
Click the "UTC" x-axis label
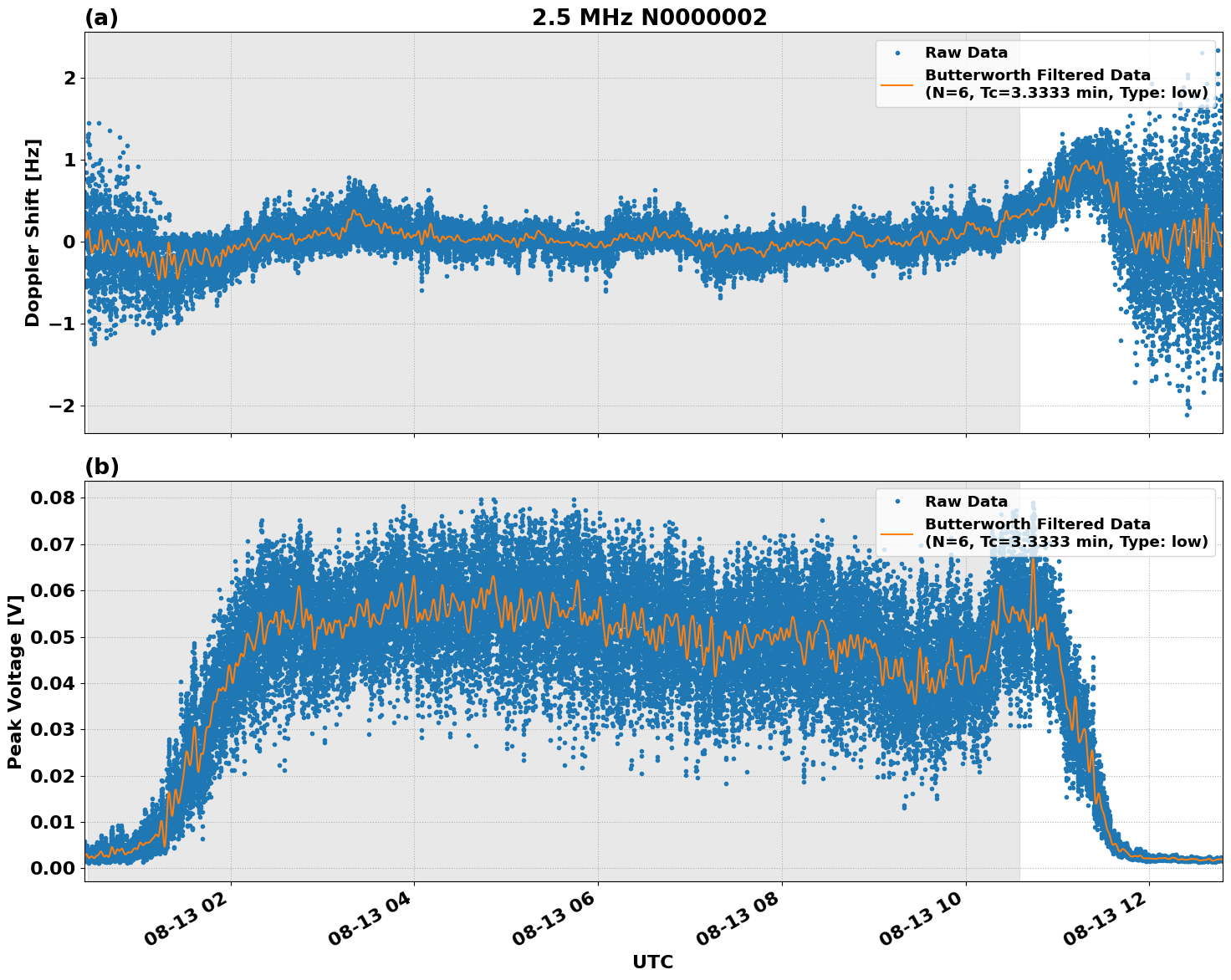coord(652,962)
